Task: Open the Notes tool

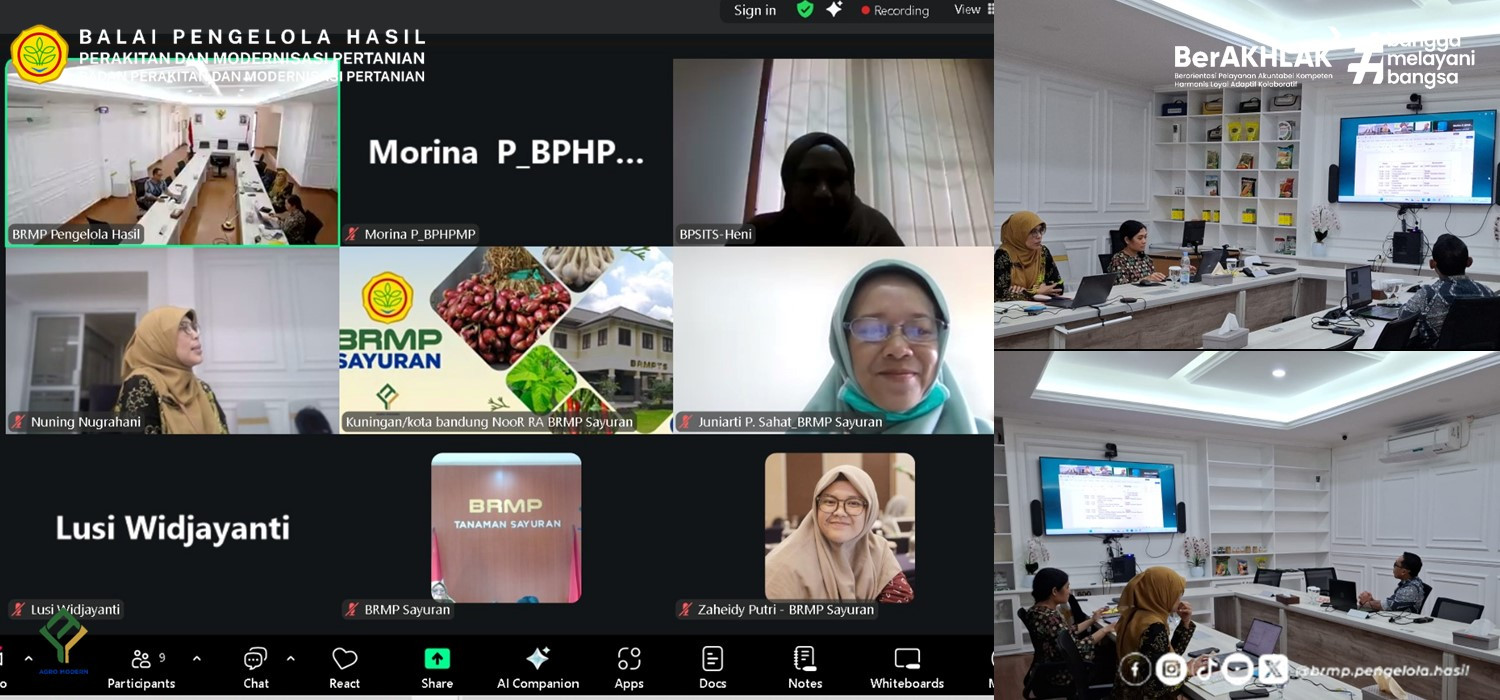Action: tap(805, 667)
